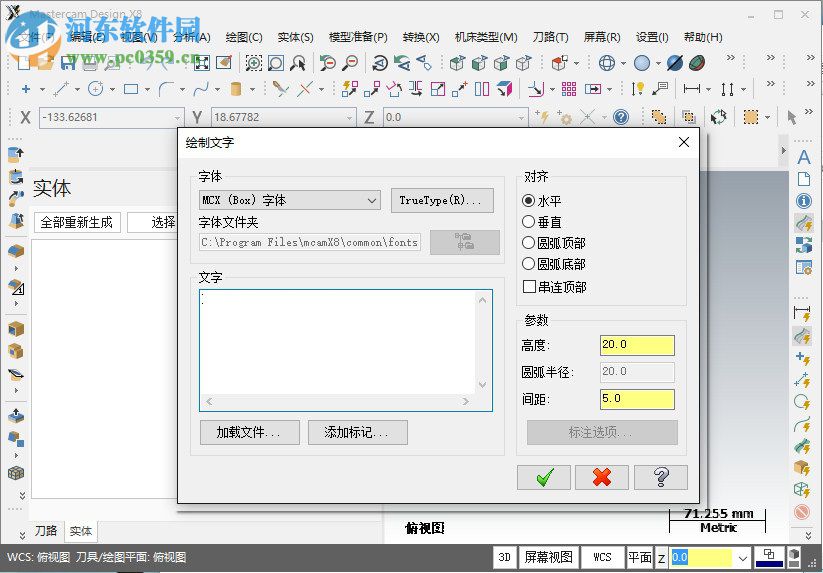Screen dimensions: 823x573
Task: Expand more toolbar items chevron at top right
Action: 809,57
